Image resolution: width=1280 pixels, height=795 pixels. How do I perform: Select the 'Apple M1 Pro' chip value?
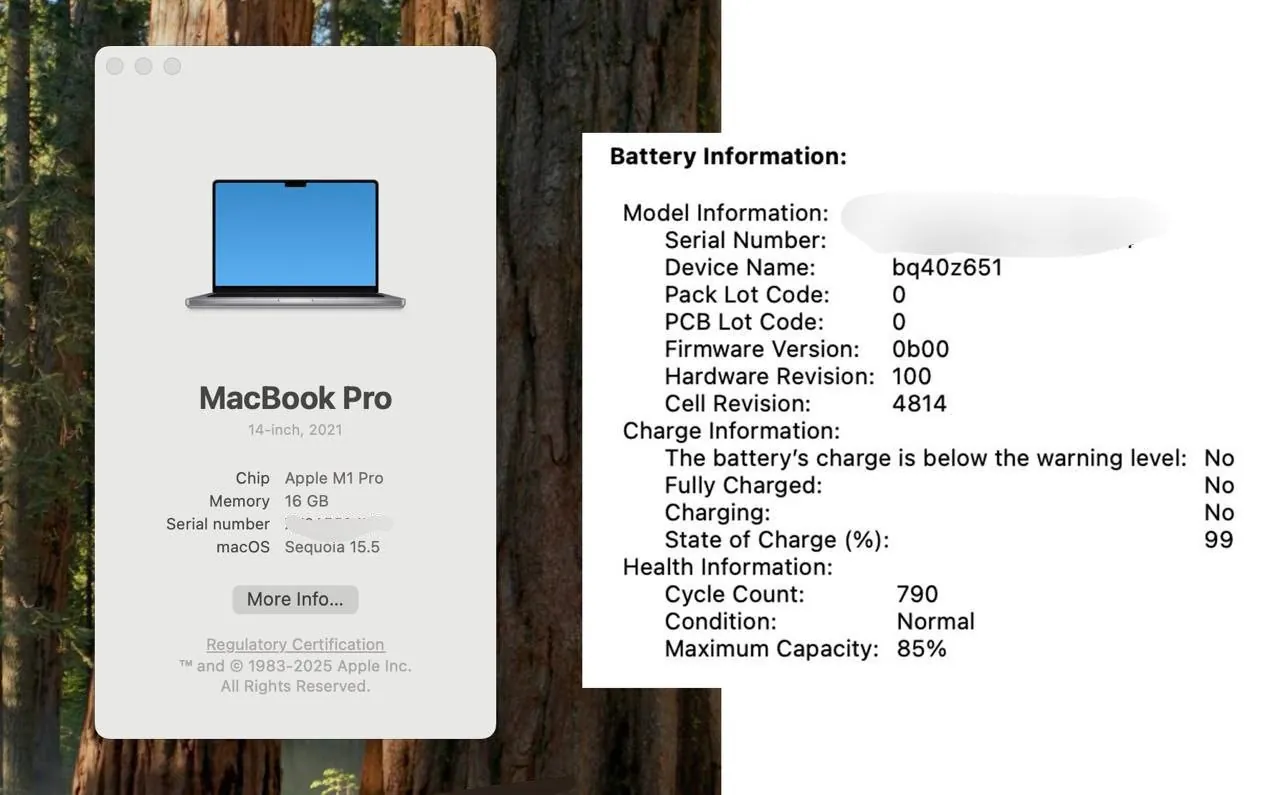point(334,478)
